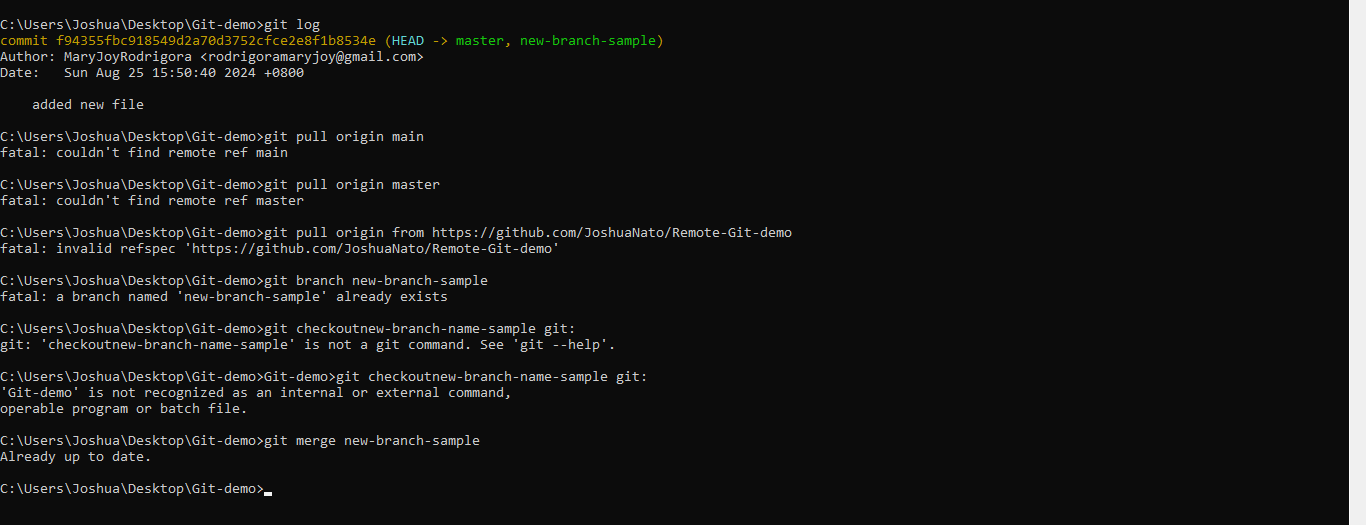Screen dimensions: 1366x525
Task: Click the 'git merge new-branch-sample' command
Action: [x=372, y=441]
